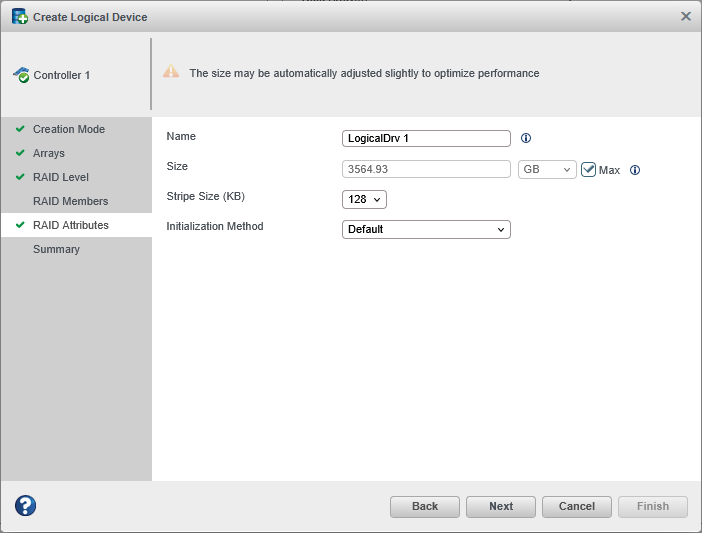Click the green checkmark beside RAID Level

(20, 177)
